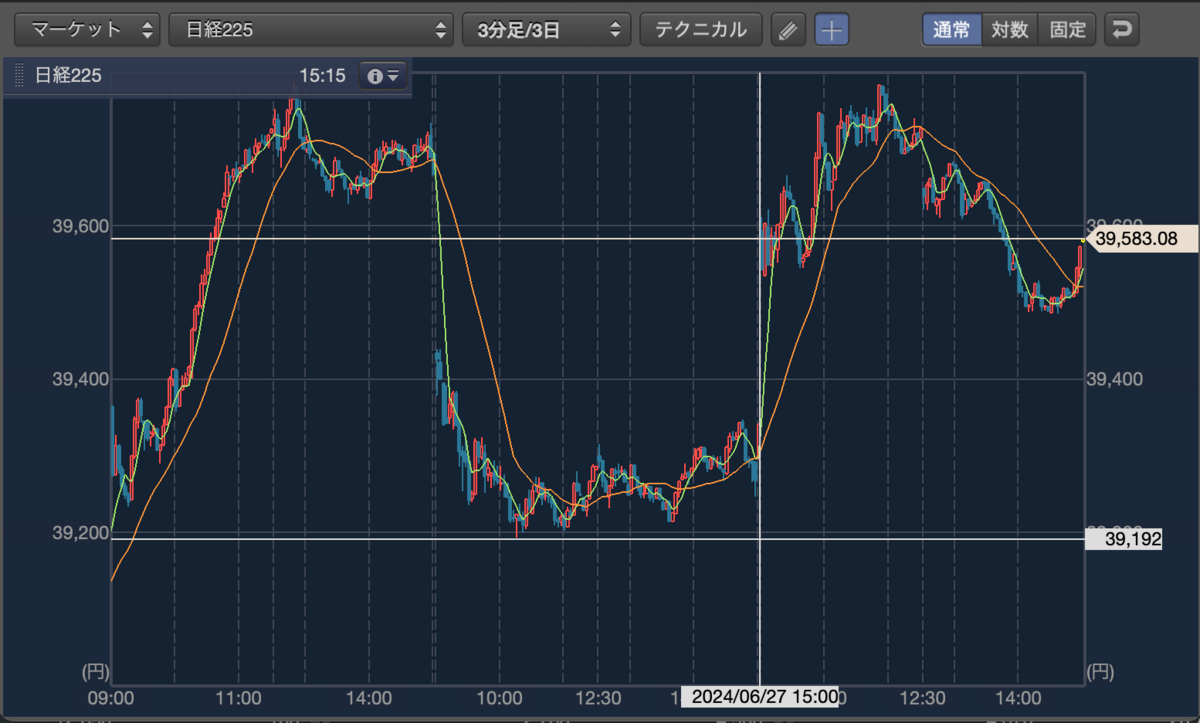Open the 日経225 symbol dropdown
Screen dimensions: 1200x723
[x=311, y=29]
